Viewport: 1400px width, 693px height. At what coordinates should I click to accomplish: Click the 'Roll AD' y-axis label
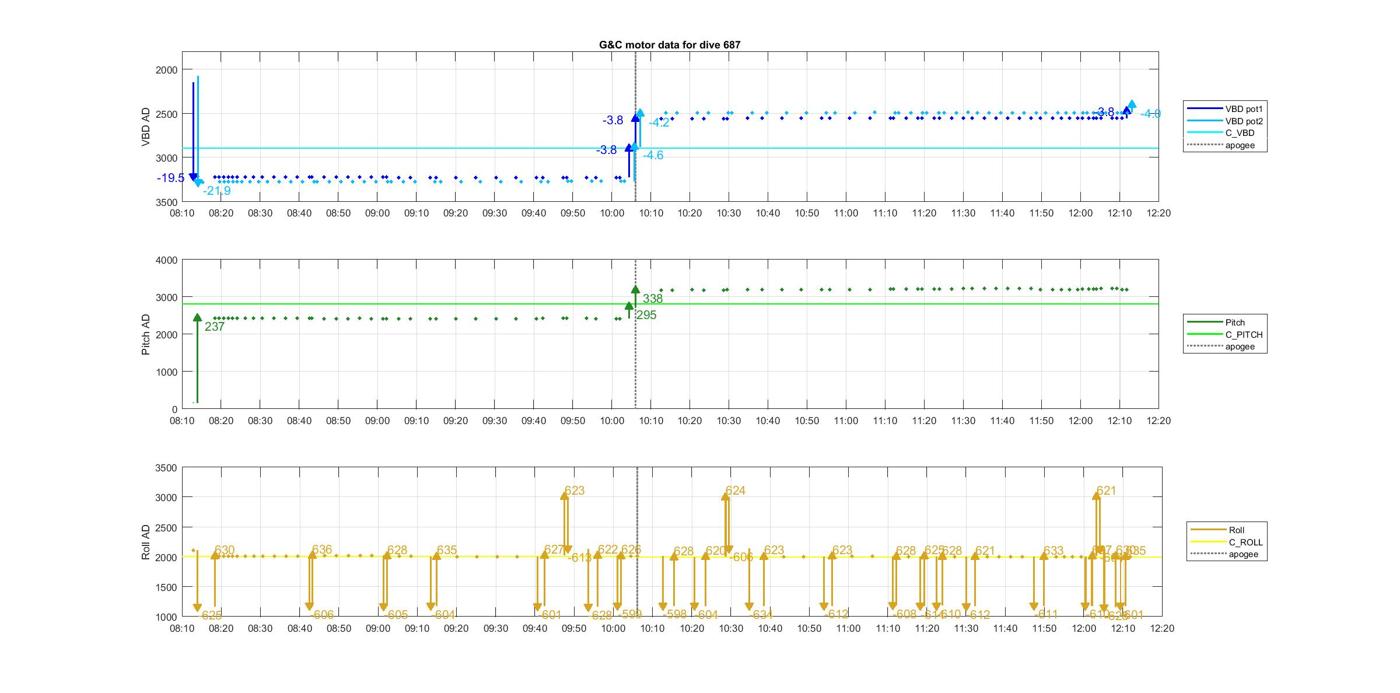pos(146,541)
